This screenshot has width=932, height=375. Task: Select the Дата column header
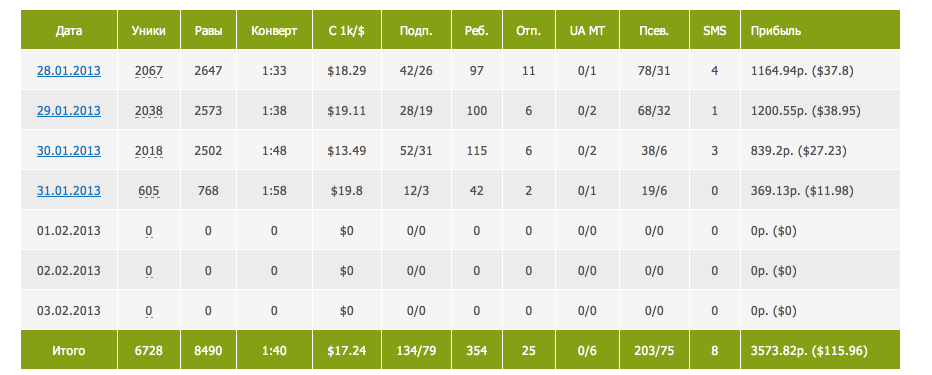69,30
